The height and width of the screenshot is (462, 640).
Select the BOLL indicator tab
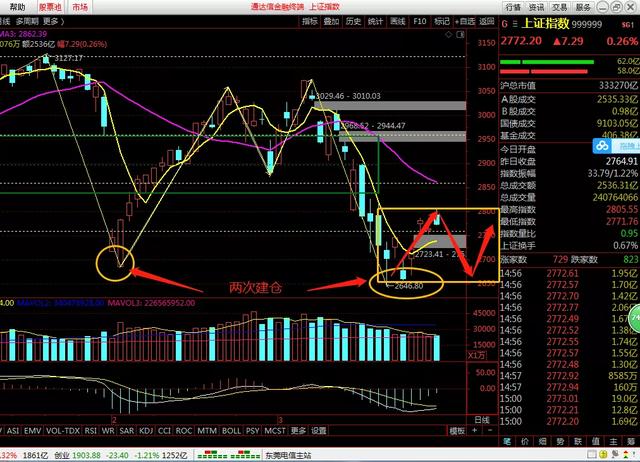coord(231,431)
